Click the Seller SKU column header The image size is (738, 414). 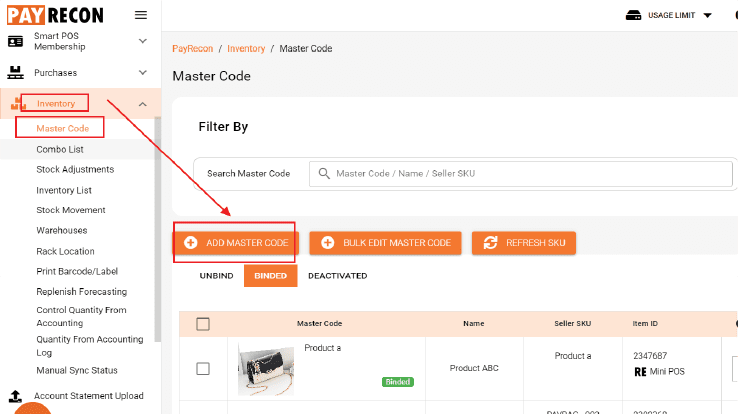[x=573, y=324]
